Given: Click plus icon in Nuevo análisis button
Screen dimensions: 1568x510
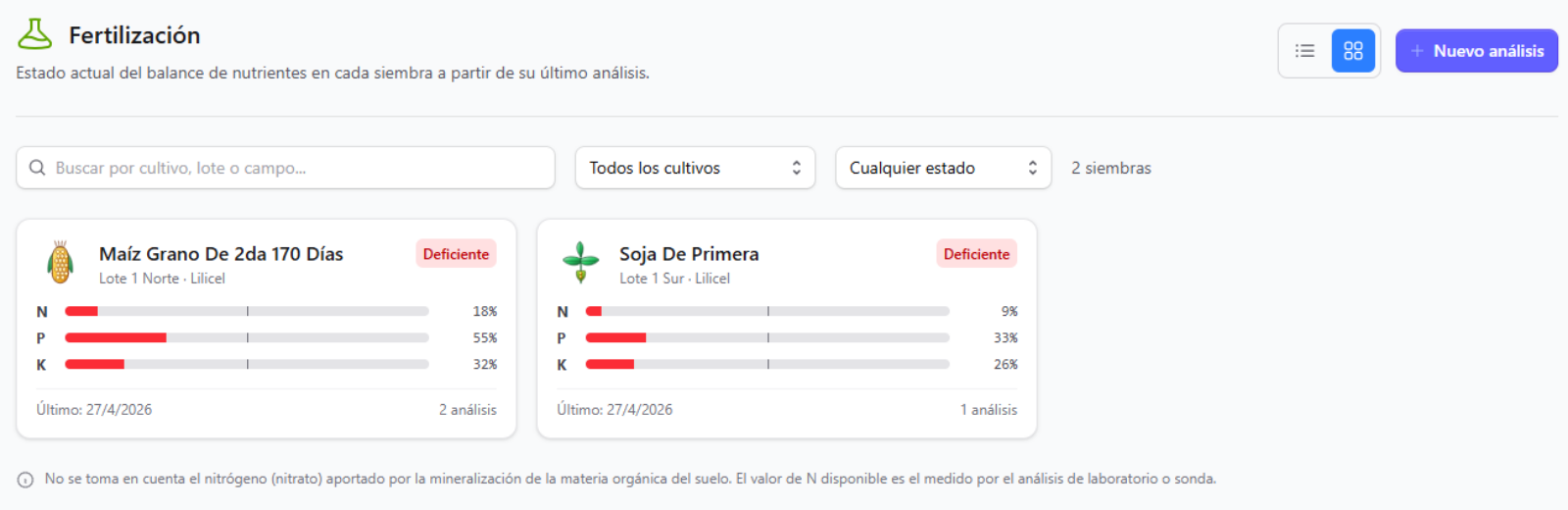Looking at the screenshot, I should [1417, 51].
